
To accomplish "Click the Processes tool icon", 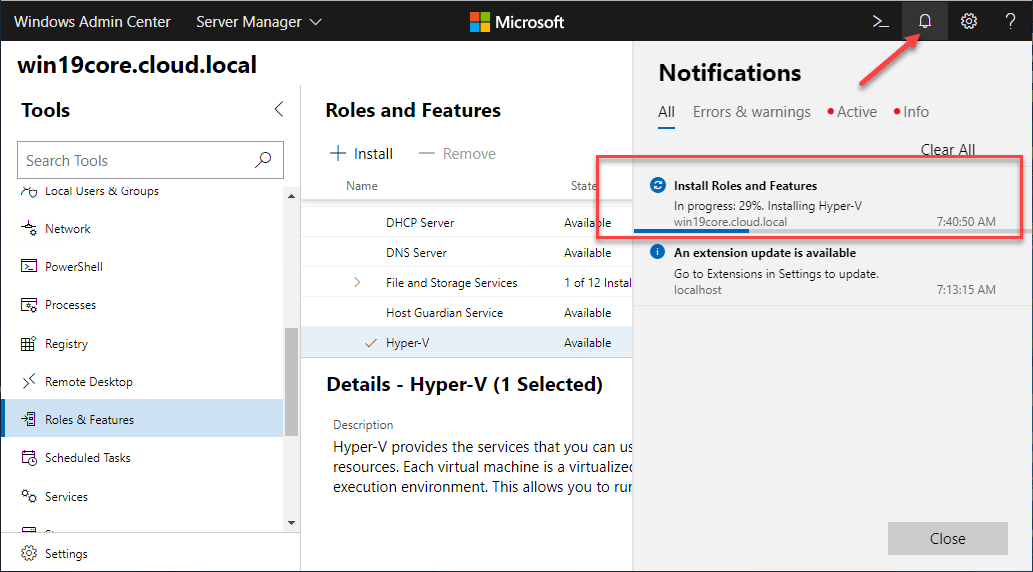I will coord(29,304).
